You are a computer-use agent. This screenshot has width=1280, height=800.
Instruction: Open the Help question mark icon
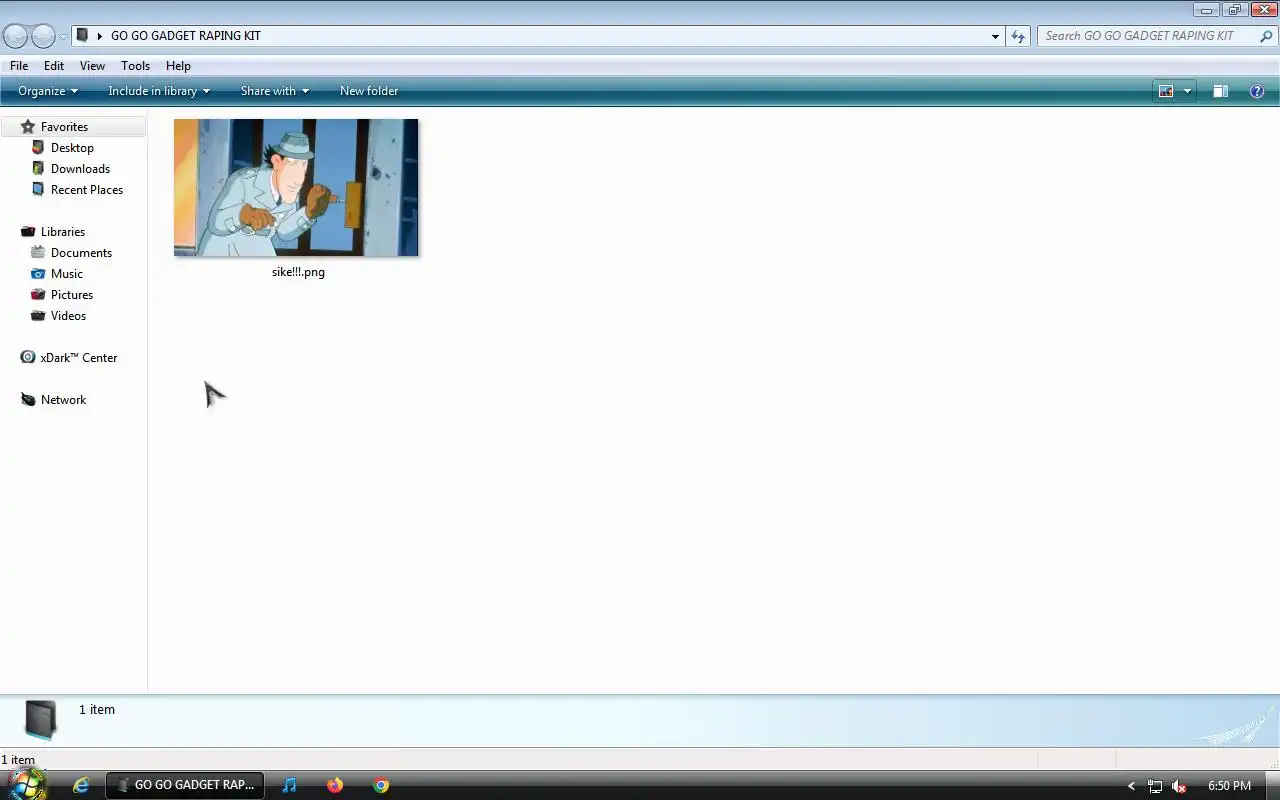point(1257,91)
